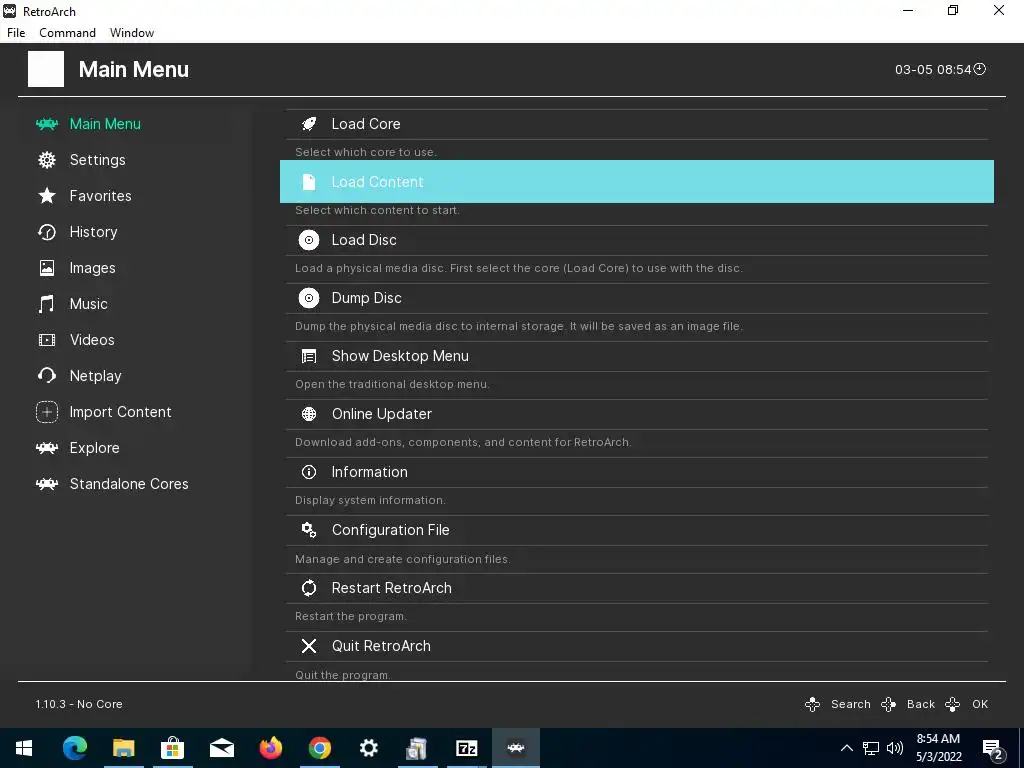Viewport: 1024px width, 768px height.
Task: Click the Import Content plus icon
Action: (x=47, y=412)
